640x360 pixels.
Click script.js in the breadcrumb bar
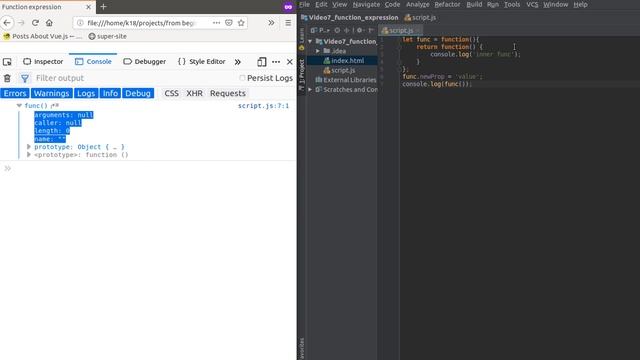[x=420, y=18]
